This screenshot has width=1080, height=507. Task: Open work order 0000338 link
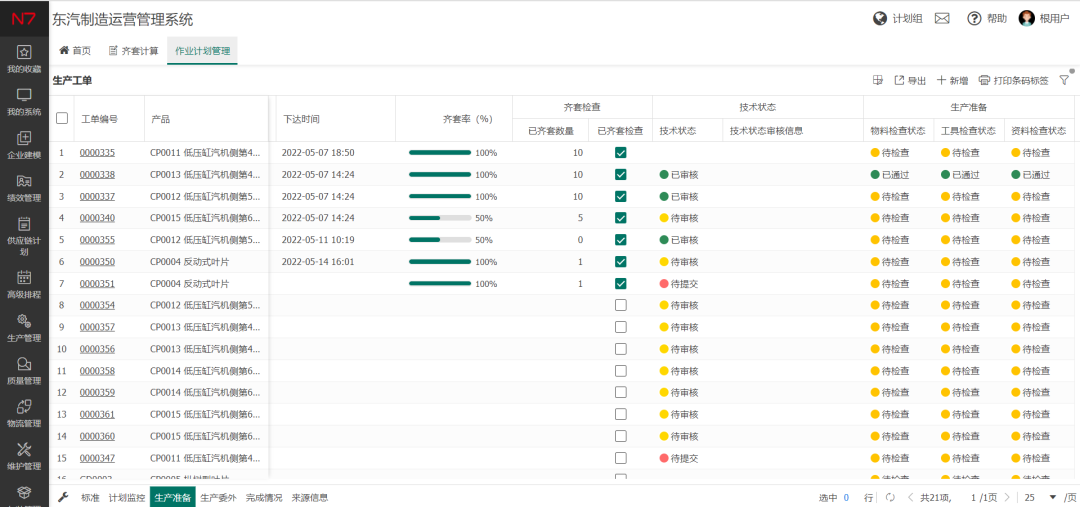[97, 175]
